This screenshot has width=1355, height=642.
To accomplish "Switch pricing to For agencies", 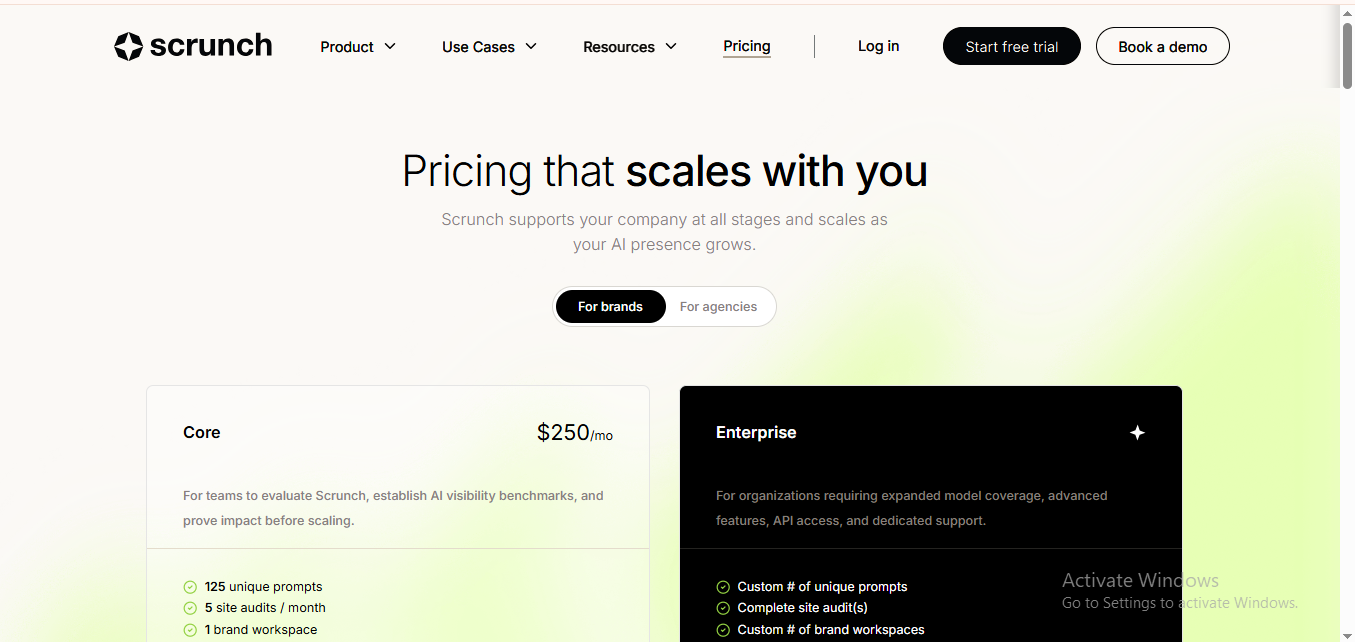I will (719, 306).
